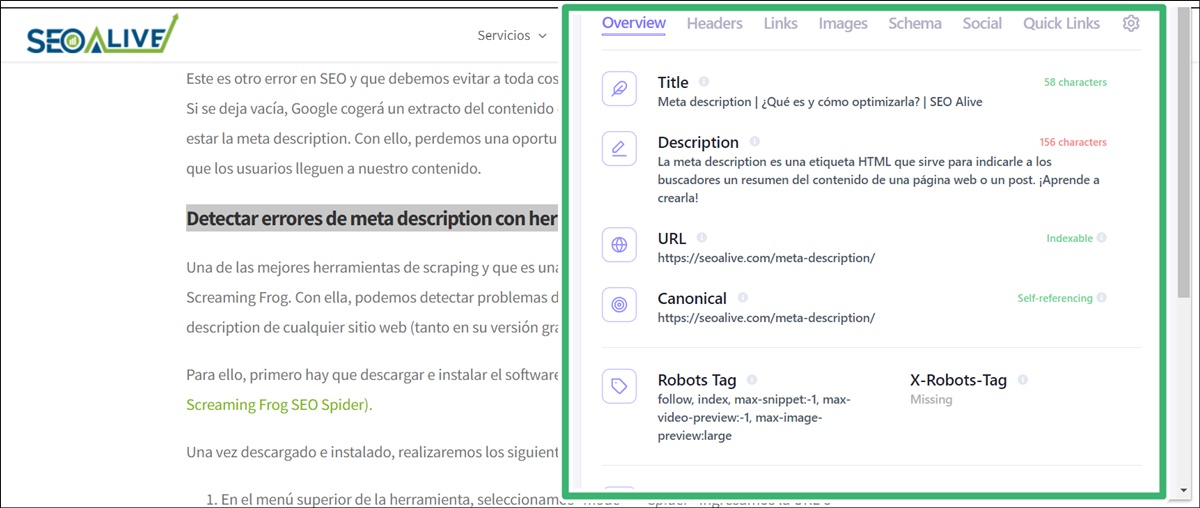Switch to the Headers tab
1200x508 pixels.
click(x=715, y=23)
